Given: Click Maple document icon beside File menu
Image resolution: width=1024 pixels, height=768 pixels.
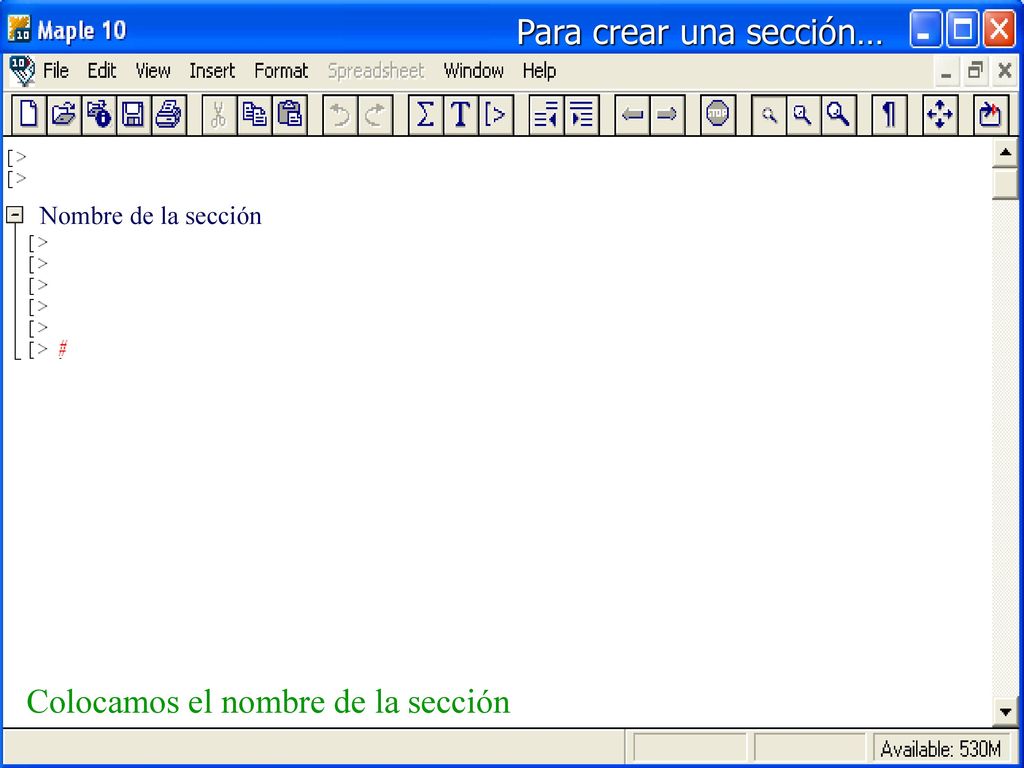Looking at the screenshot, I should point(22,71).
